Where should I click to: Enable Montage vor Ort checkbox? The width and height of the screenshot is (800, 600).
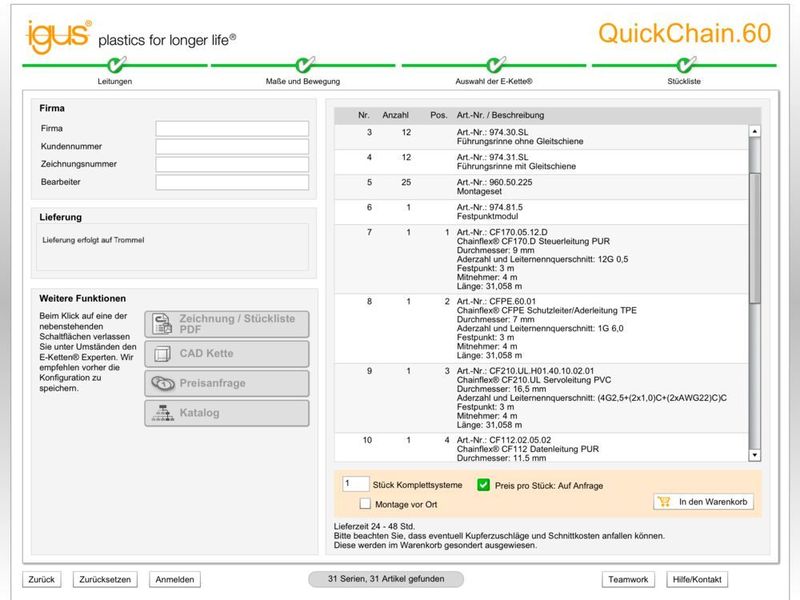[x=365, y=504]
